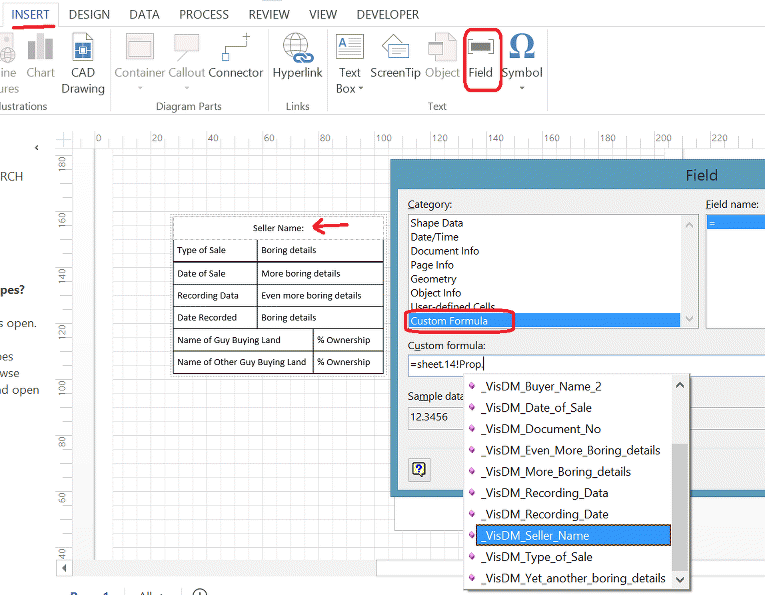
Task: Click the Seller Name cell in the table
Action: (x=278, y=227)
